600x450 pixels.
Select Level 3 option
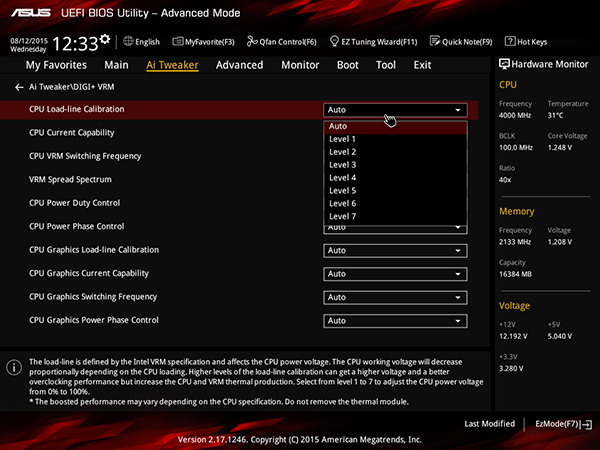coord(395,165)
